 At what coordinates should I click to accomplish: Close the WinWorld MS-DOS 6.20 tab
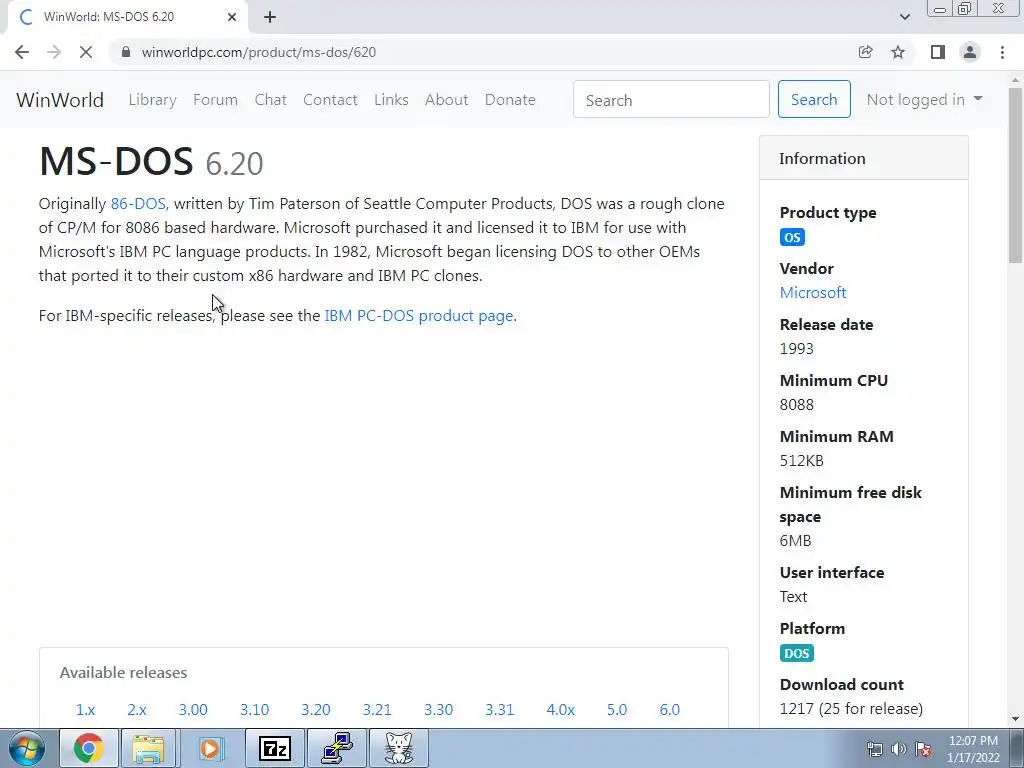pos(232,17)
